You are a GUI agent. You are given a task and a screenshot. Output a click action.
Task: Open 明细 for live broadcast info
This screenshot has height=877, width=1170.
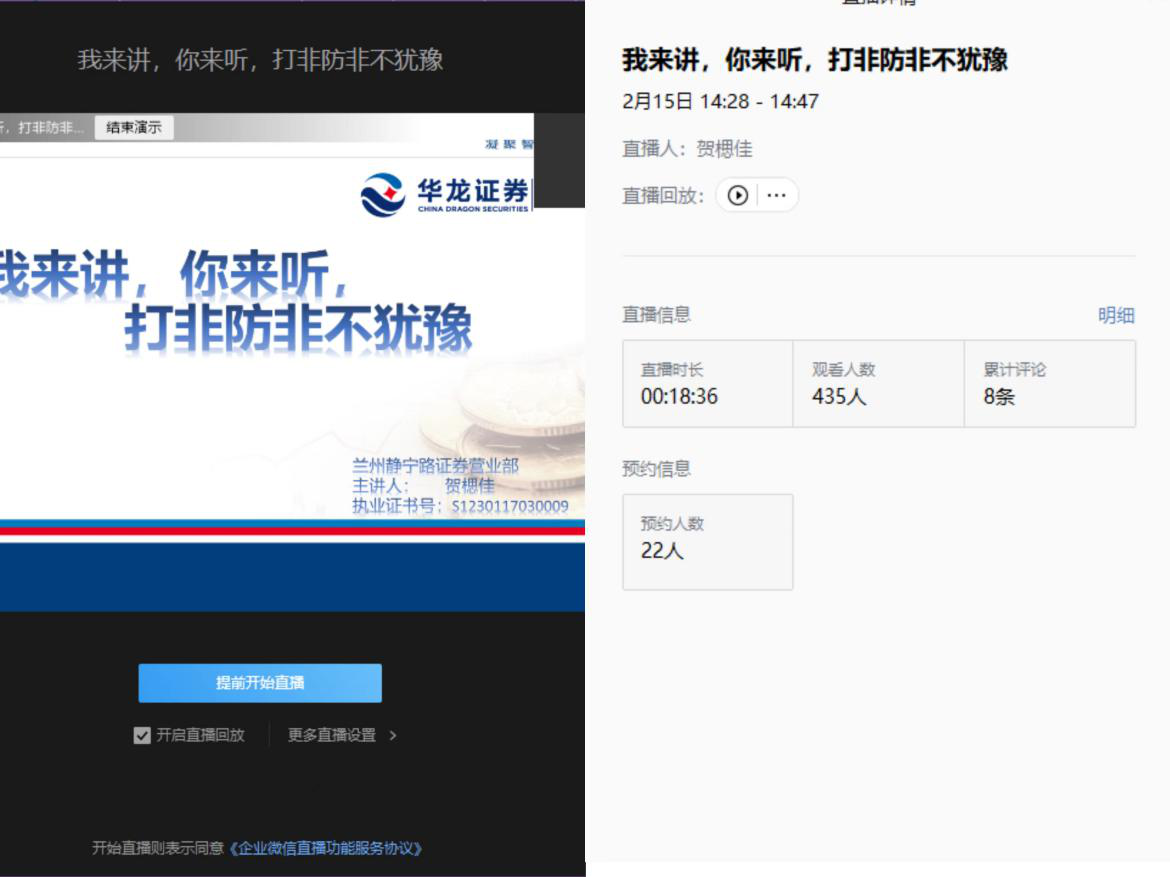1116,316
